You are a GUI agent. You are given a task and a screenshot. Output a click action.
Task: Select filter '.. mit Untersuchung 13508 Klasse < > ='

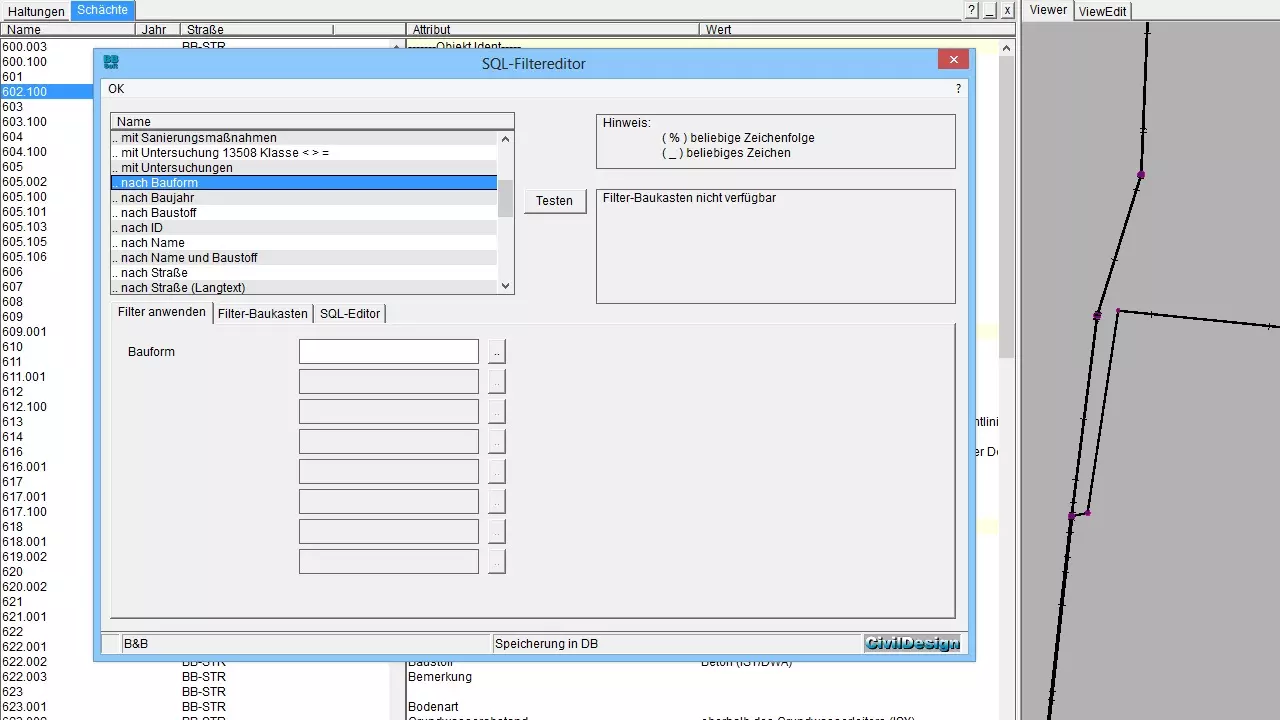pos(304,153)
